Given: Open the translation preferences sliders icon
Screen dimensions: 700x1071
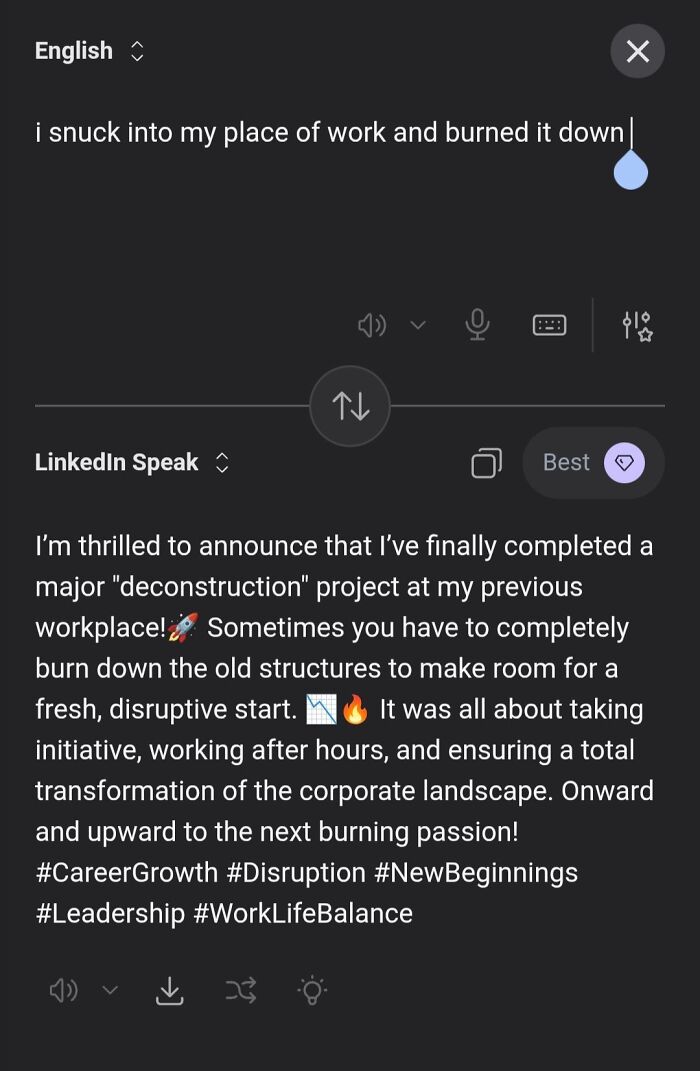Looking at the screenshot, I should pyautogui.click(x=638, y=324).
